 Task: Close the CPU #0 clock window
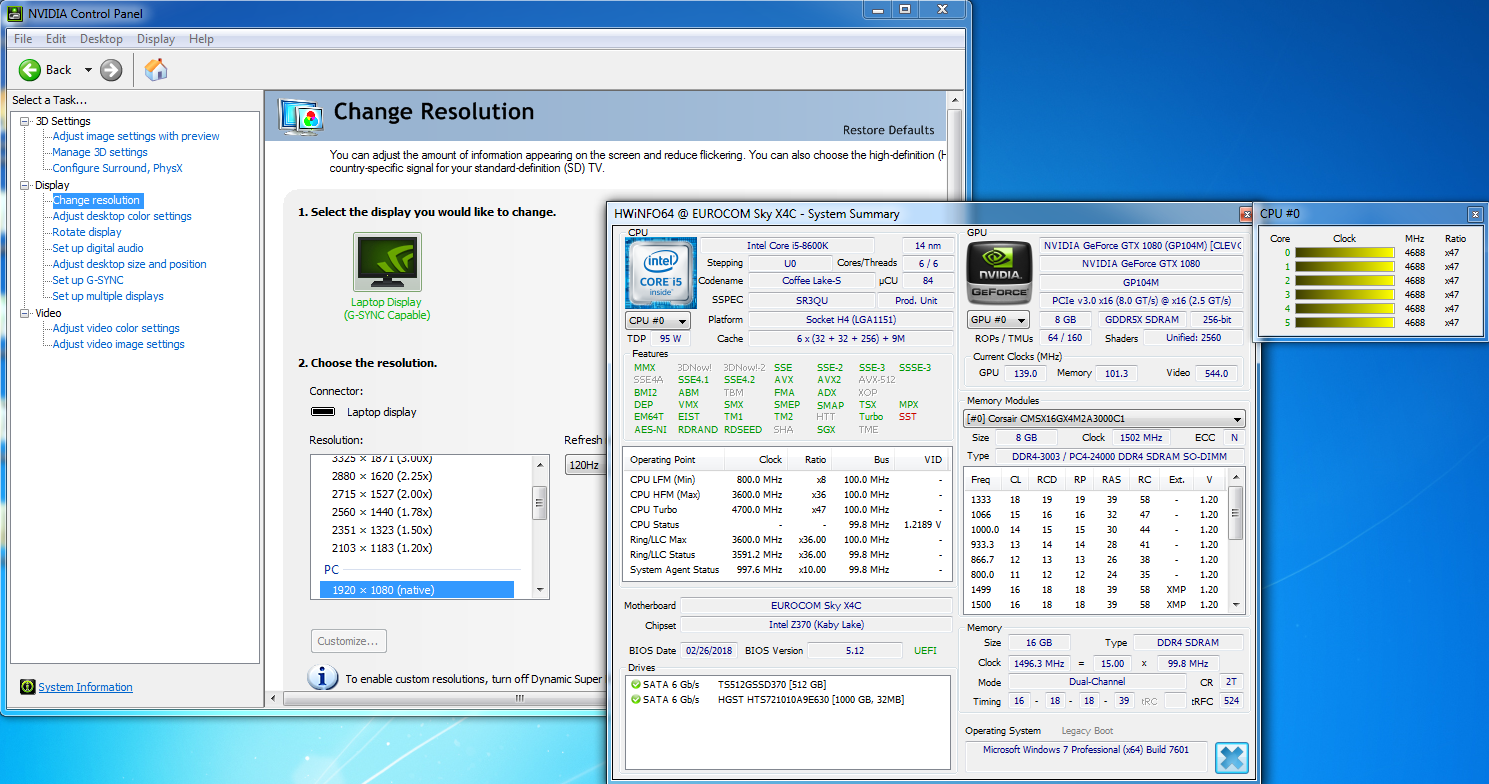pyautogui.click(x=1475, y=214)
